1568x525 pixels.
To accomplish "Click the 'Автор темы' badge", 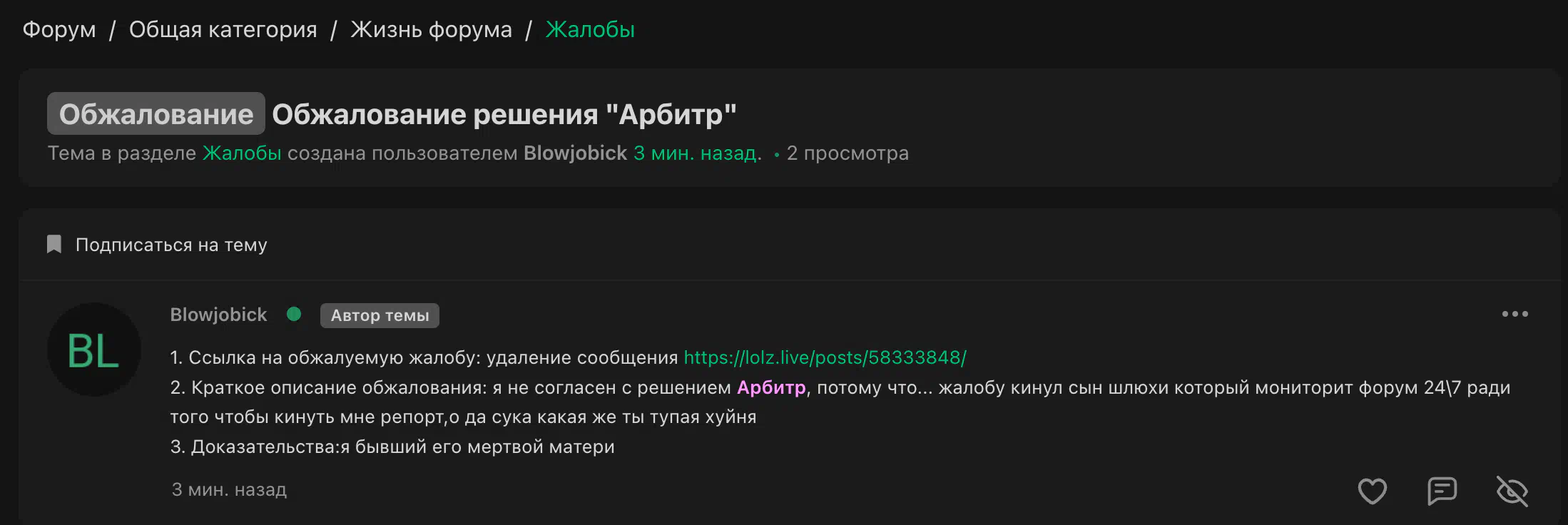I will (x=380, y=315).
